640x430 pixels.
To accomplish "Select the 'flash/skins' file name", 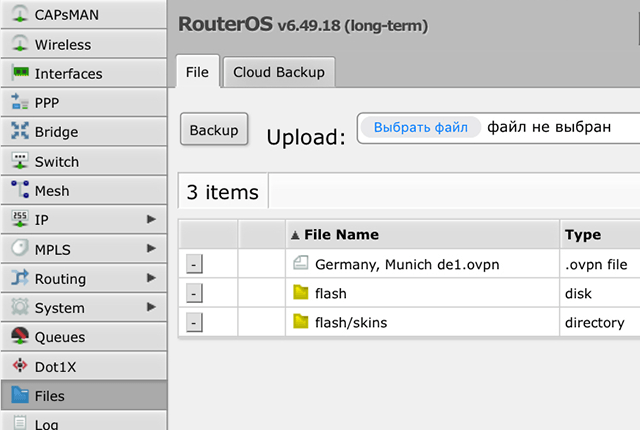I will point(351,322).
